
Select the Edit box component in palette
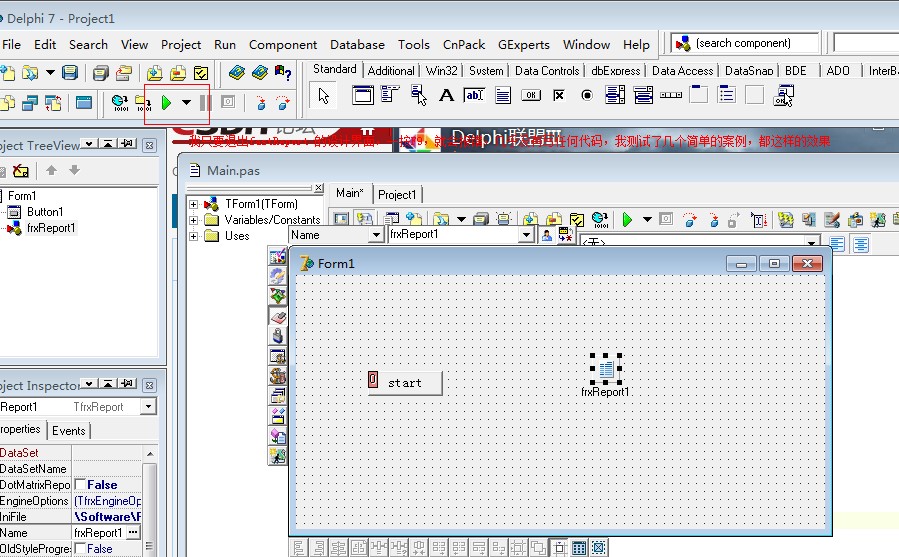pyautogui.click(x=474, y=95)
